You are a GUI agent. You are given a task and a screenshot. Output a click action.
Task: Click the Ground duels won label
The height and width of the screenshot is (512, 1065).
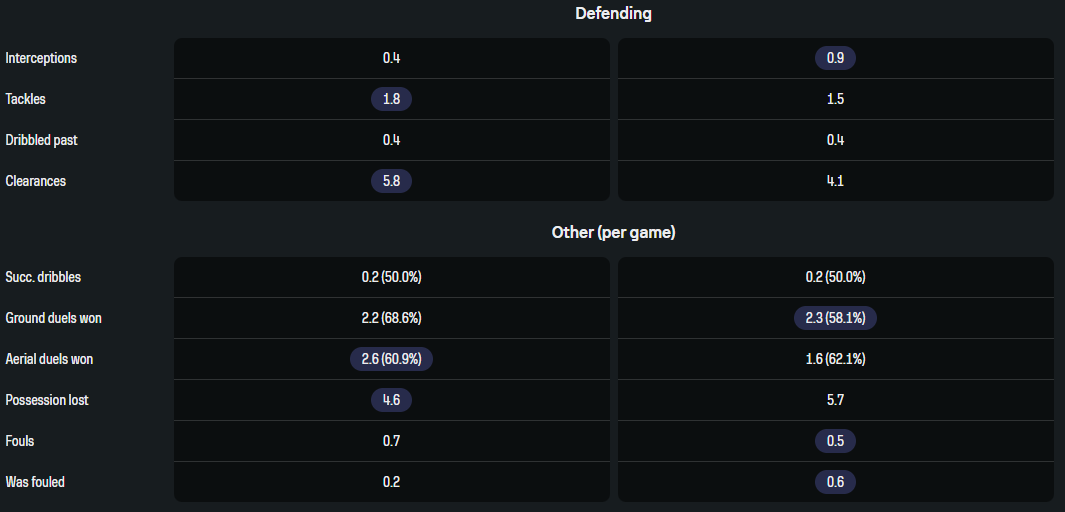(53, 318)
